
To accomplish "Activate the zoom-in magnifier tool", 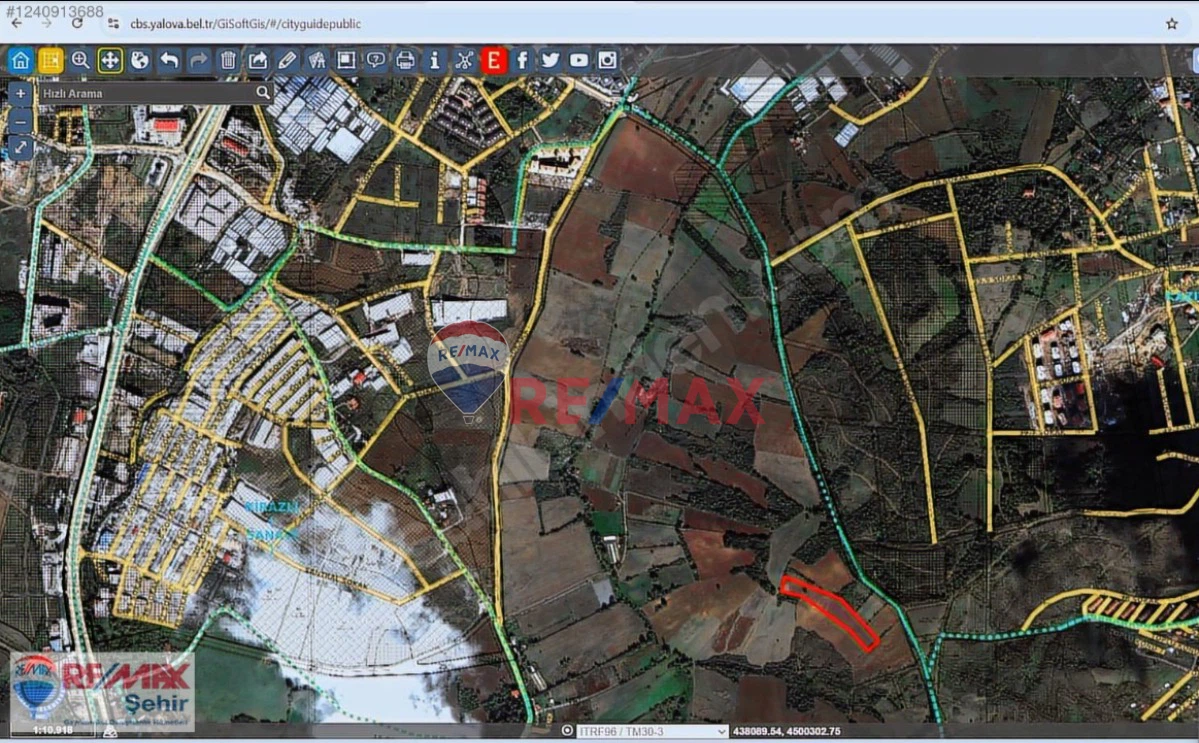I will [x=80, y=60].
